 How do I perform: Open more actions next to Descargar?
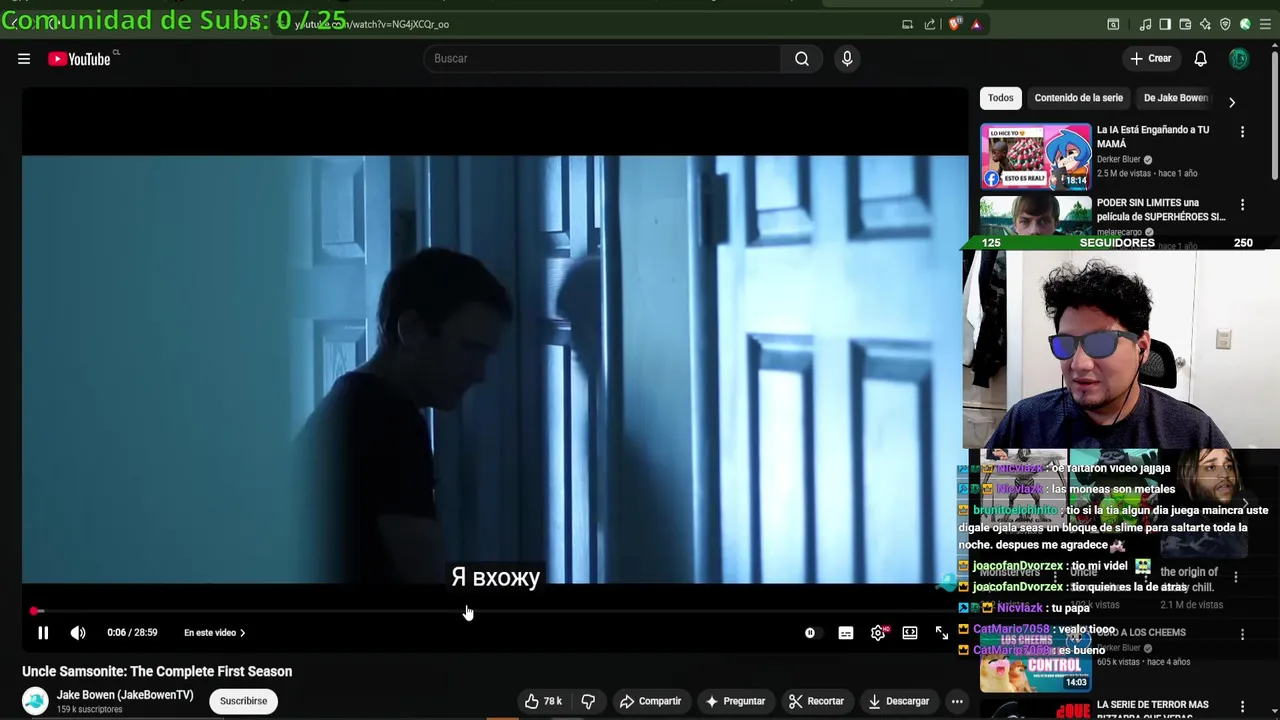[x=957, y=701]
